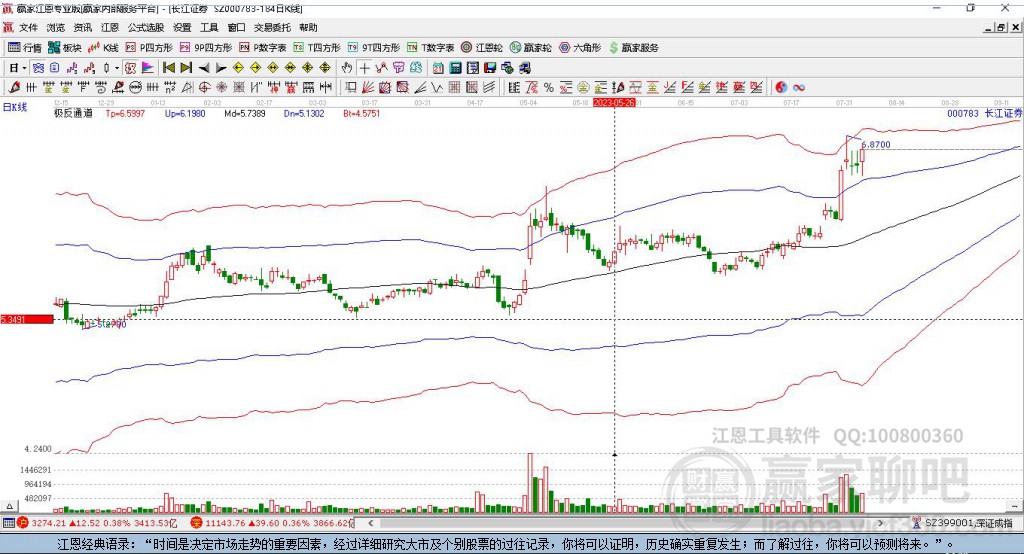Click the black right arrow icon
Screen dimensions: 1024x554
tap(221, 68)
